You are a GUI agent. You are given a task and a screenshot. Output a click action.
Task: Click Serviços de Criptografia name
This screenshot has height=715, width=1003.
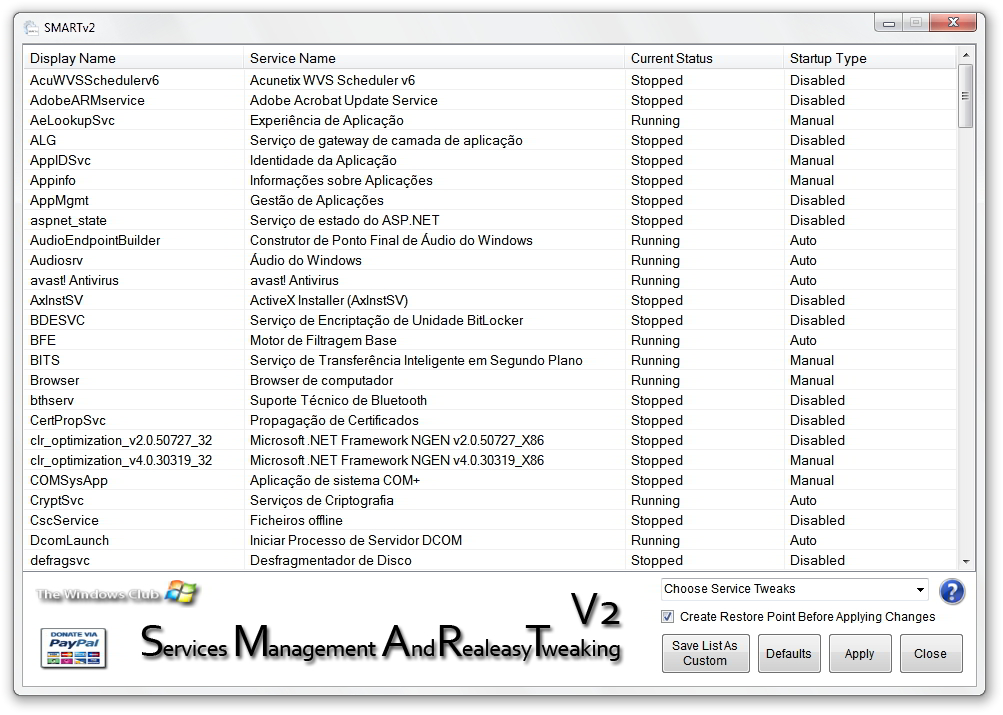tap(322, 500)
